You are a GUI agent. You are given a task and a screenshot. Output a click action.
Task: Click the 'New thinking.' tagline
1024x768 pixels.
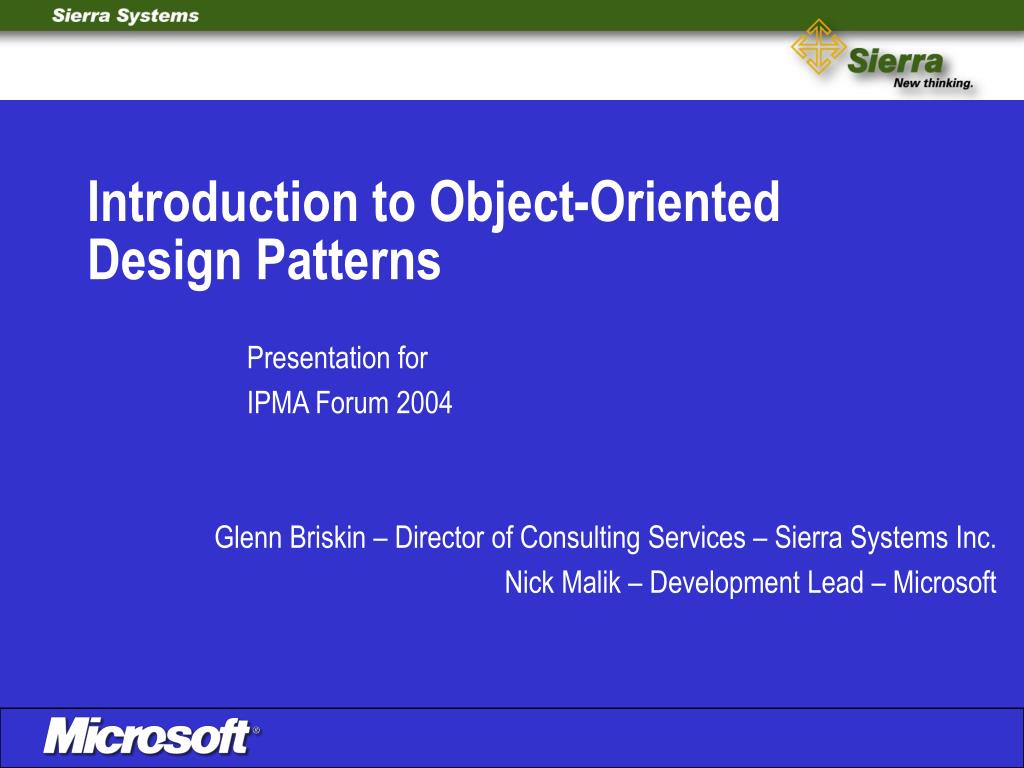(x=933, y=83)
